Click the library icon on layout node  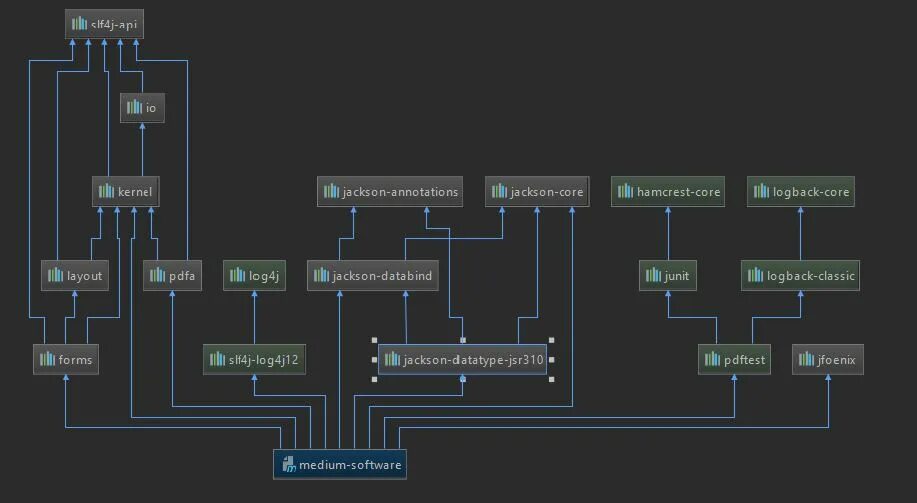pos(56,275)
